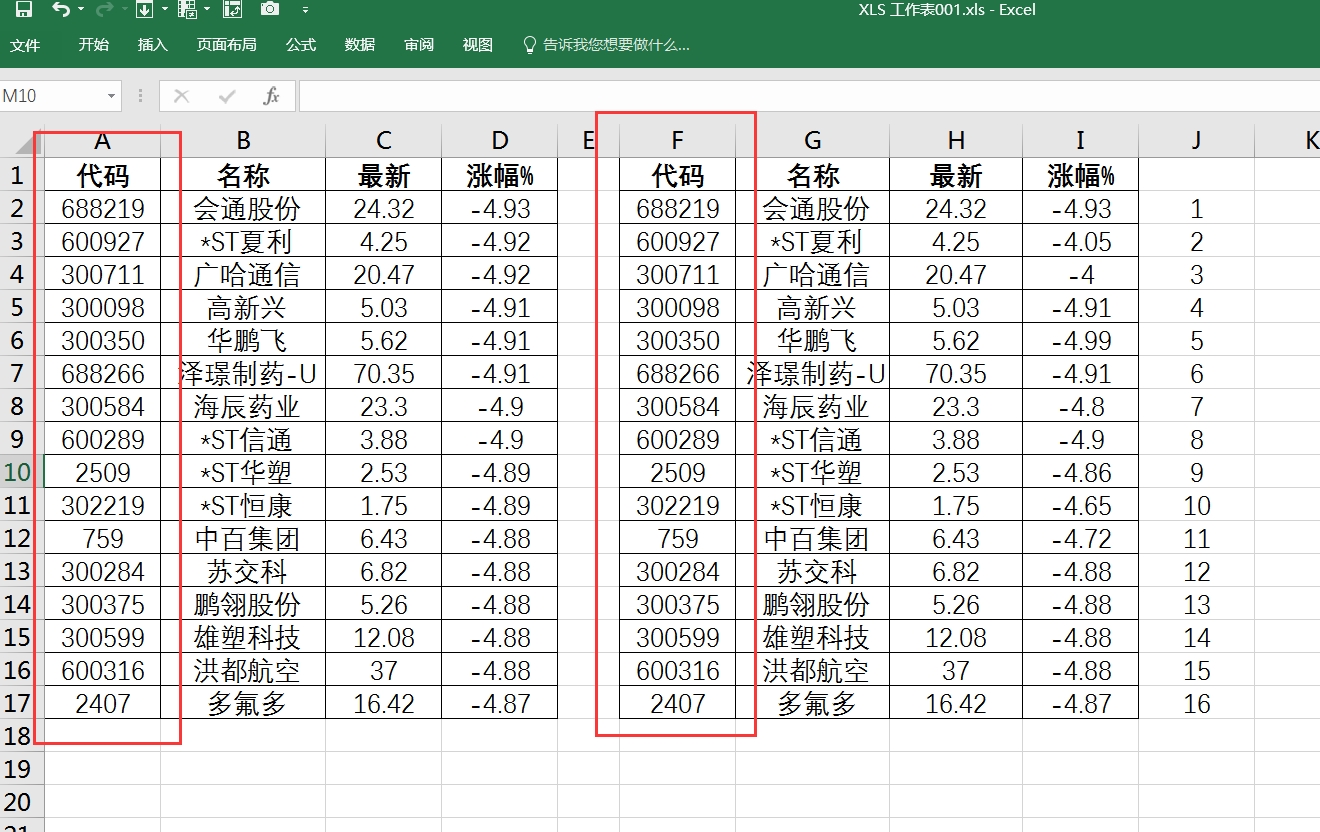Click cell D1 涨幅% header
The width and height of the screenshot is (1320, 832).
500,175
